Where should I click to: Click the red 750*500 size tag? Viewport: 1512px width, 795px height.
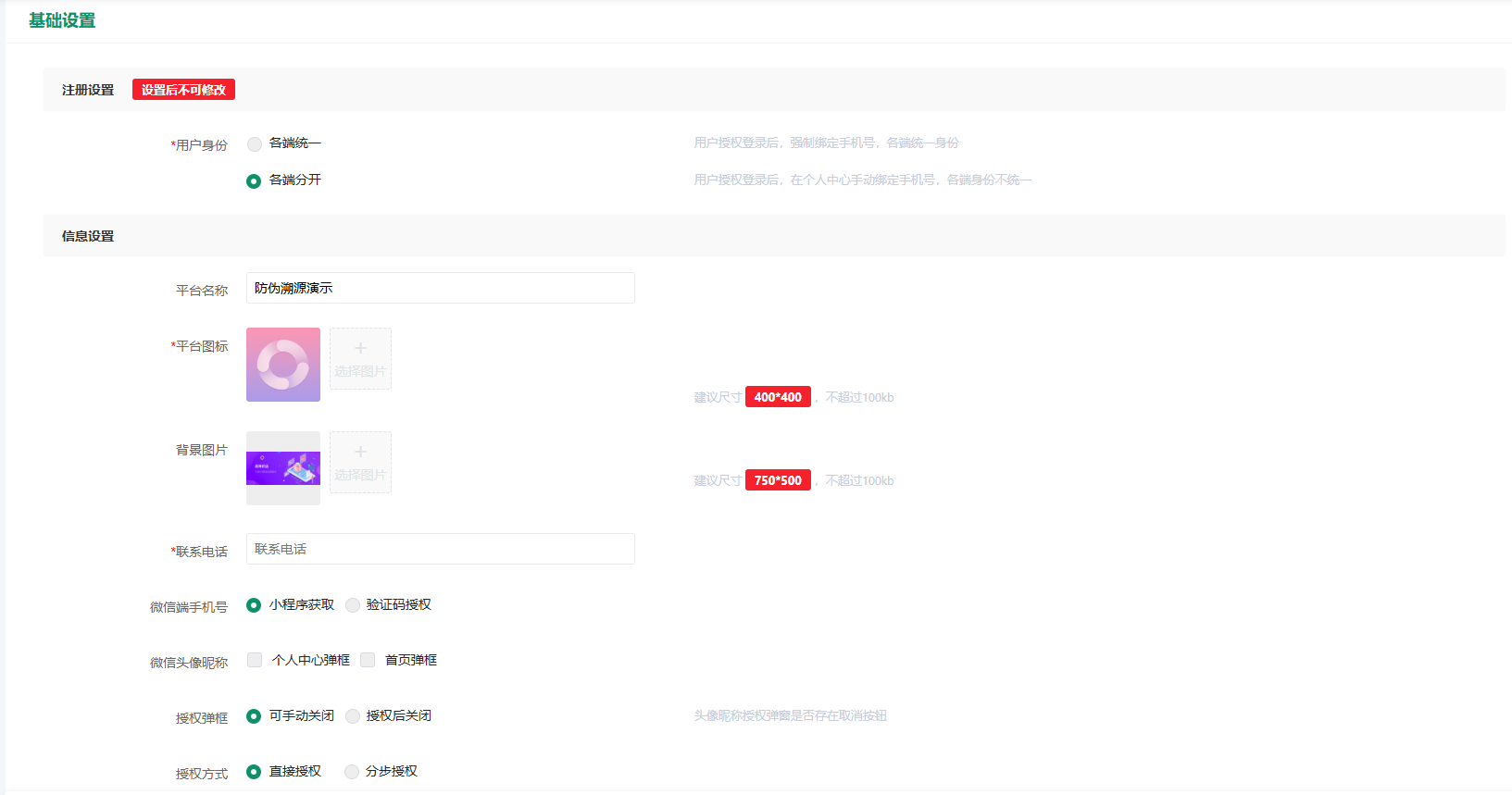pos(778,480)
